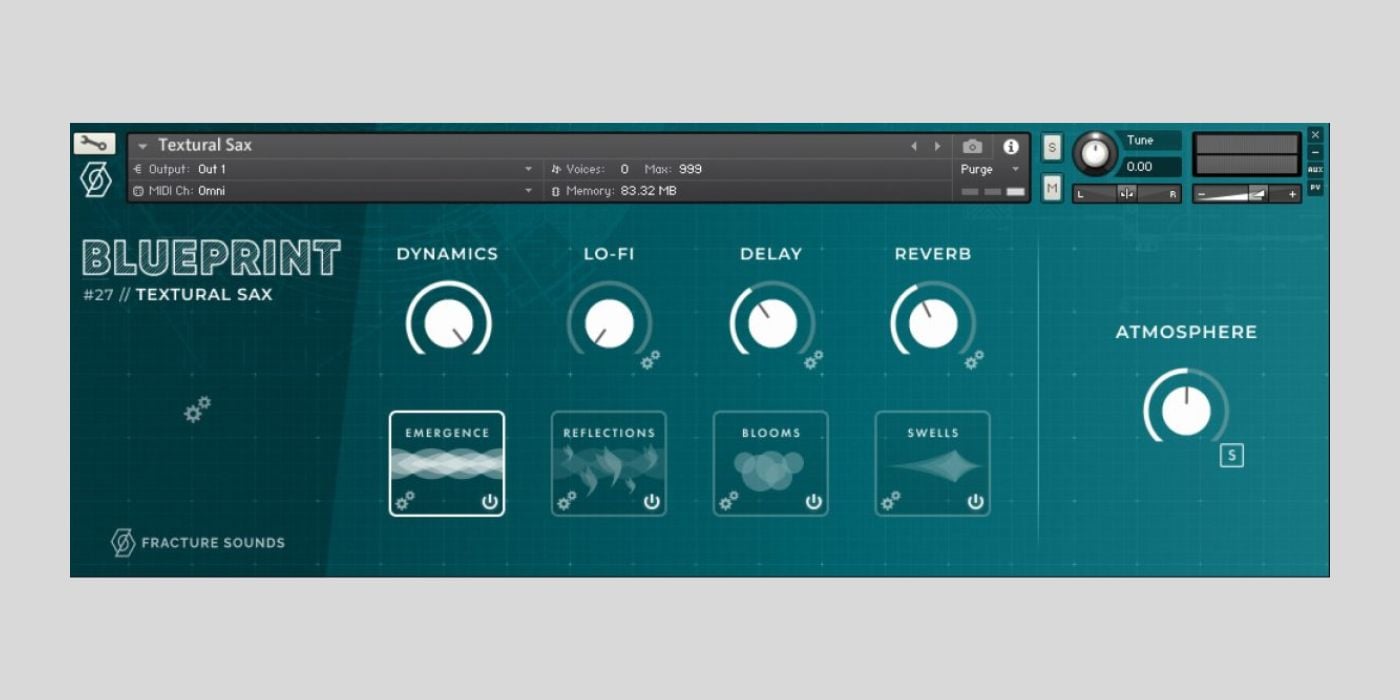The width and height of the screenshot is (1400, 700).
Task: Minimize the instrument with the minus button
Action: (x=1315, y=152)
